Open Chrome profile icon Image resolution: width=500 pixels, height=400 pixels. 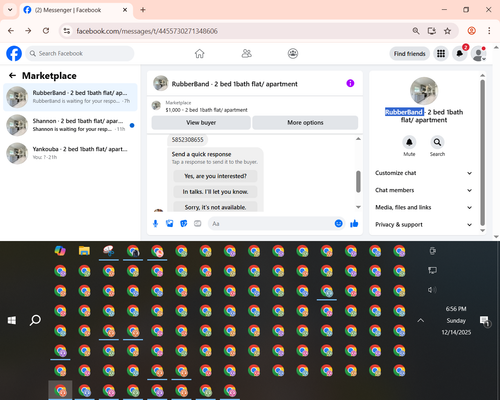[471, 31]
